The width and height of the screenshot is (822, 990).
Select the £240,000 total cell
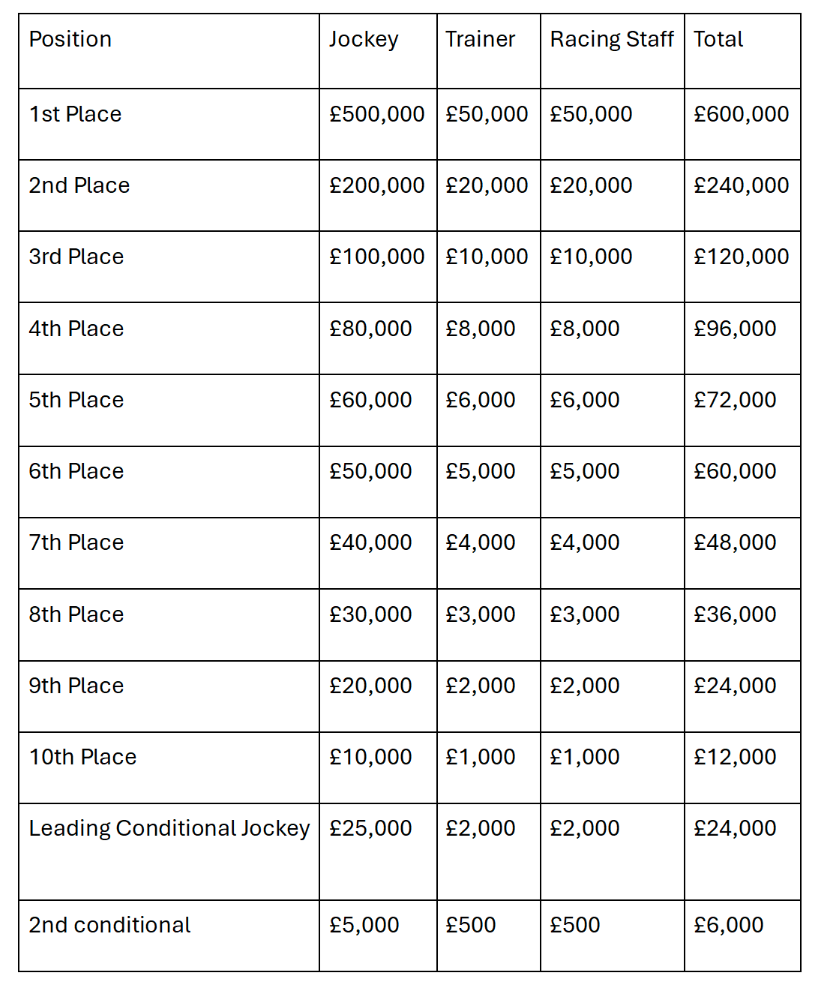[x=742, y=195]
